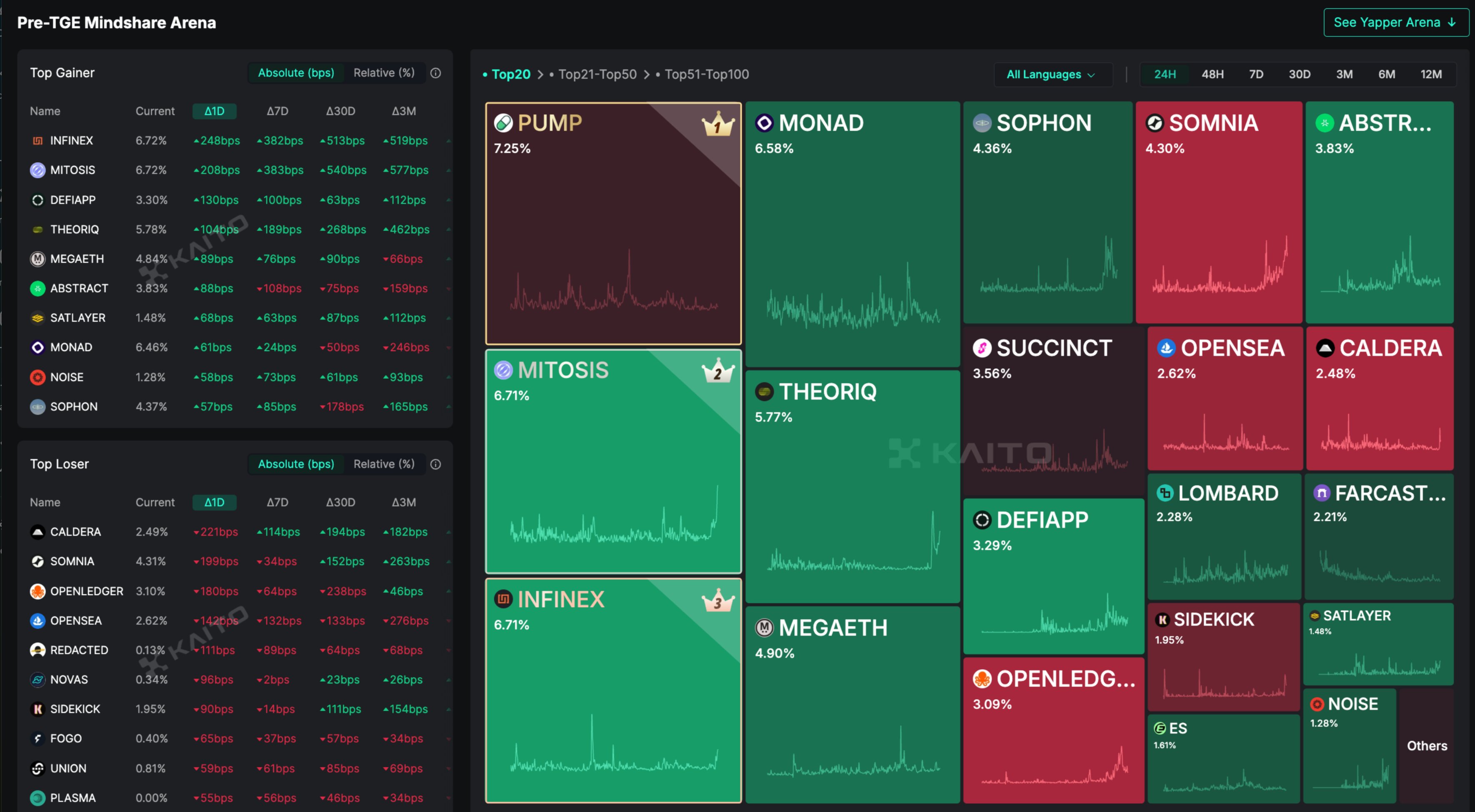Click the MITOSIS tile sparkline chart

(x=614, y=513)
